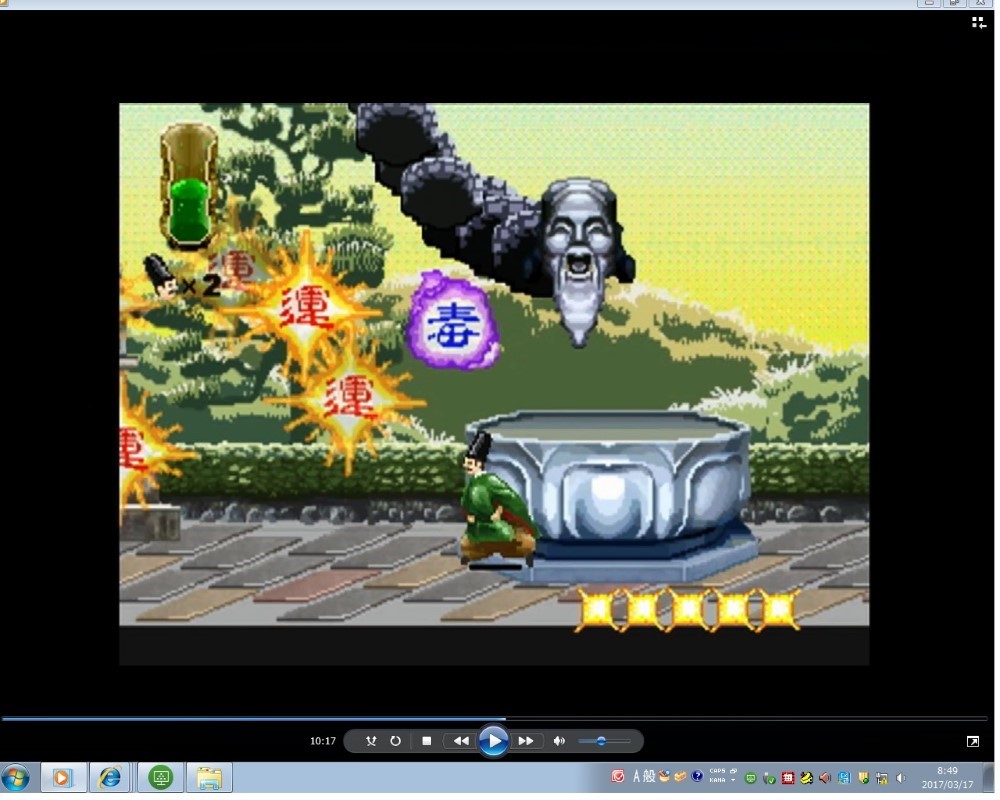Click the blue computers tray icon

[844, 778]
